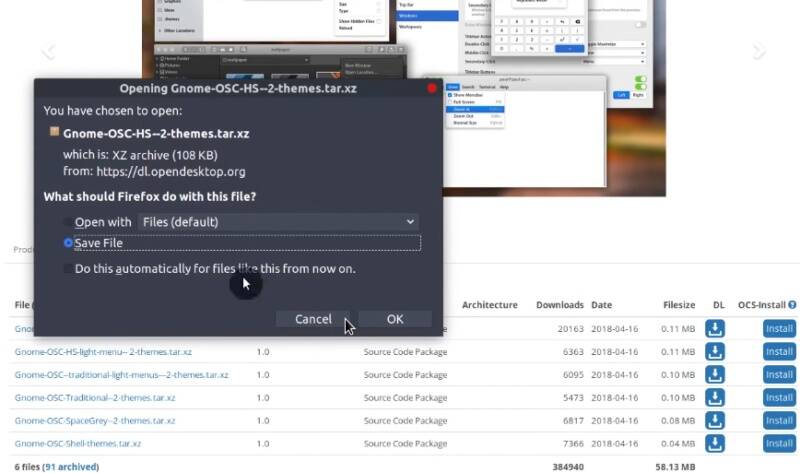Click the 91 archived files link

click(x=71, y=467)
